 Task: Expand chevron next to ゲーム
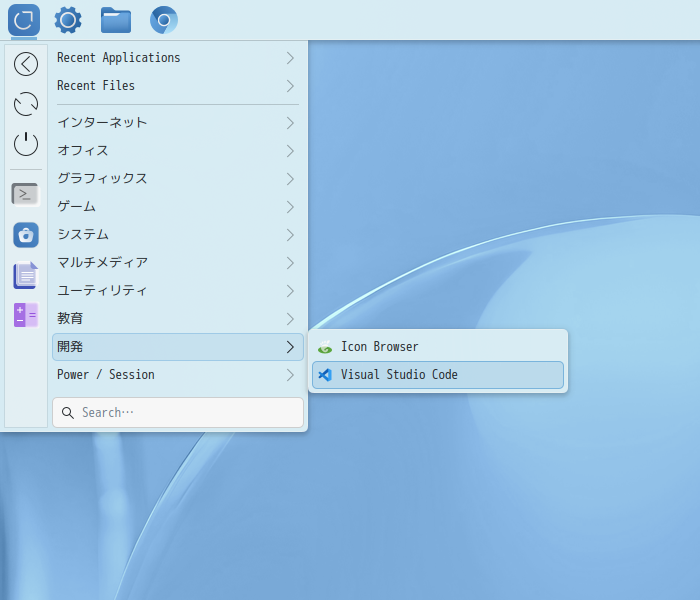[x=290, y=207]
